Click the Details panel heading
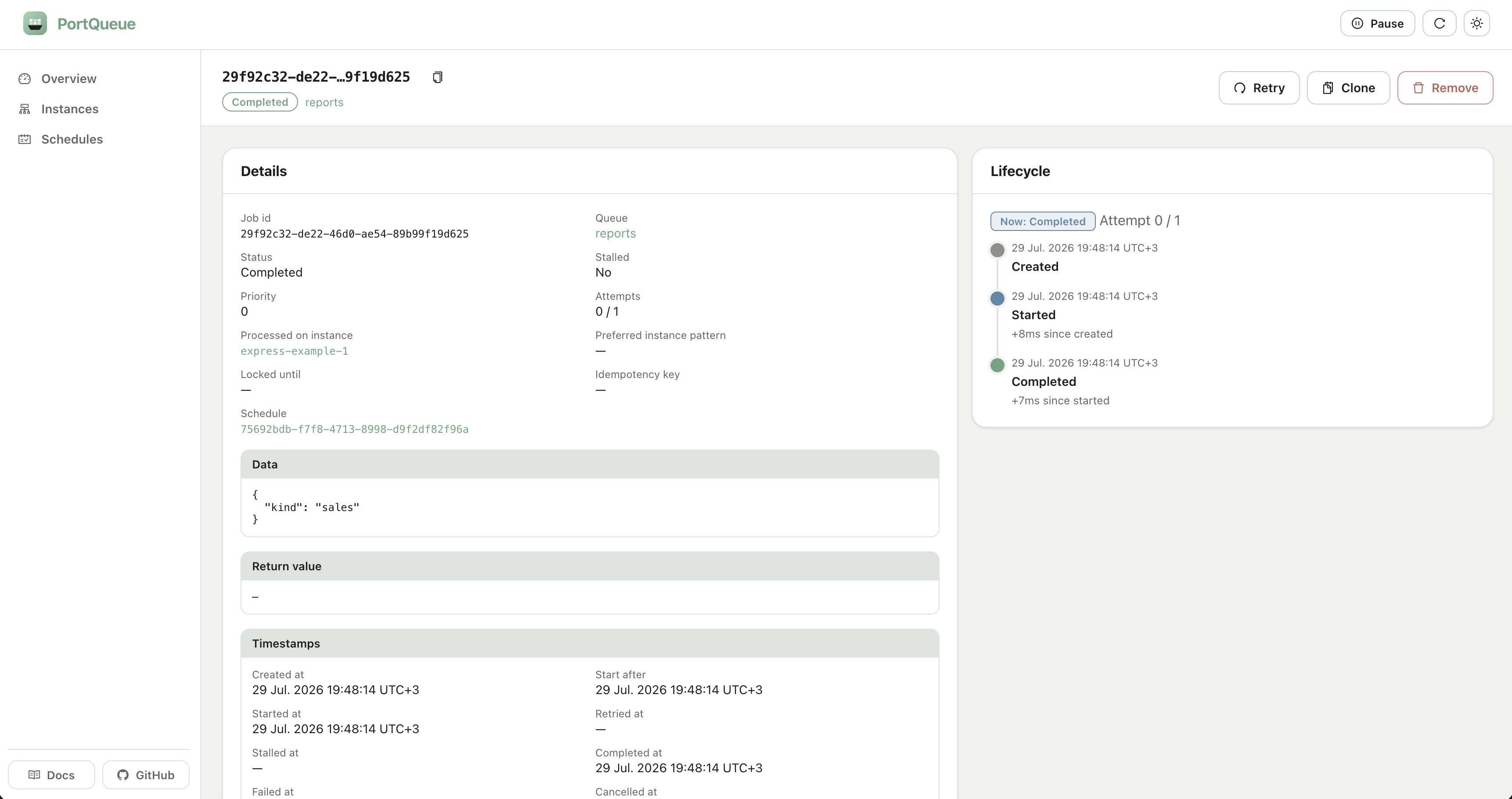Image resolution: width=1512 pixels, height=799 pixels. pyautogui.click(x=263, y=171)
